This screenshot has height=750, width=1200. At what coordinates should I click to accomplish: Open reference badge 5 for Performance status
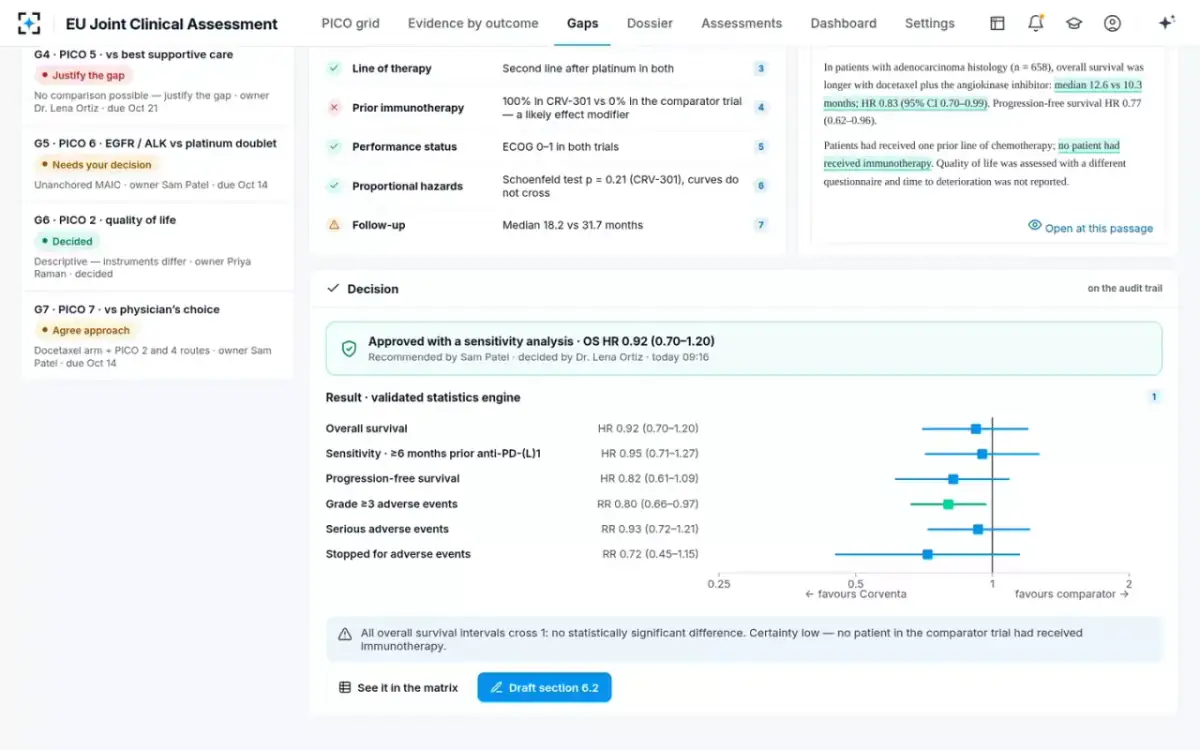(x=761, y=146)
